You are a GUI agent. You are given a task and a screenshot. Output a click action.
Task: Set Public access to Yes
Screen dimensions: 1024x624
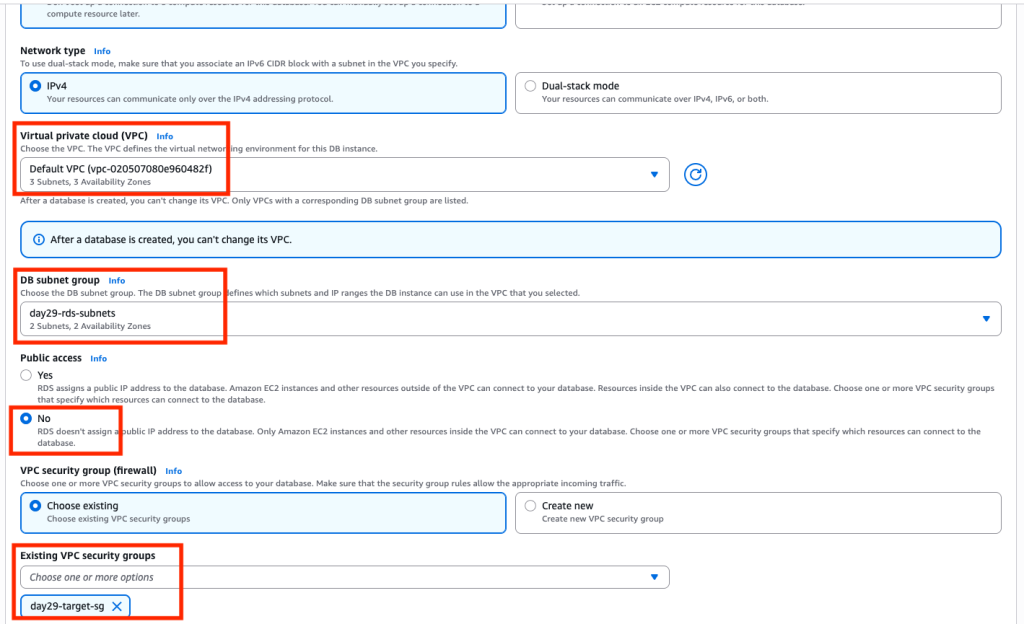click(x=26, y=375)
